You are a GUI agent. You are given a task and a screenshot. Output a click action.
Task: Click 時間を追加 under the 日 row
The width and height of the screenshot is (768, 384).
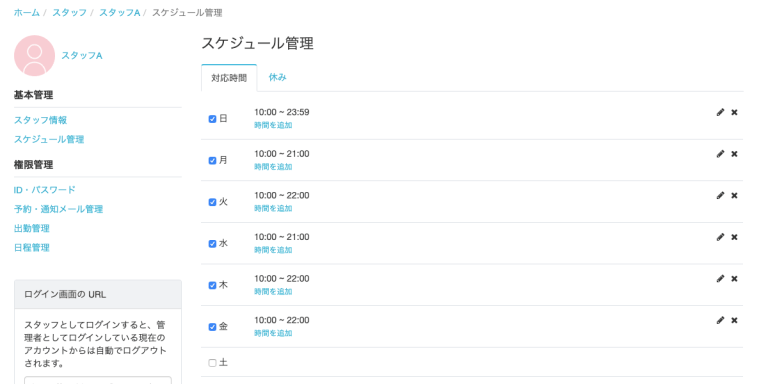coord(273,125)
